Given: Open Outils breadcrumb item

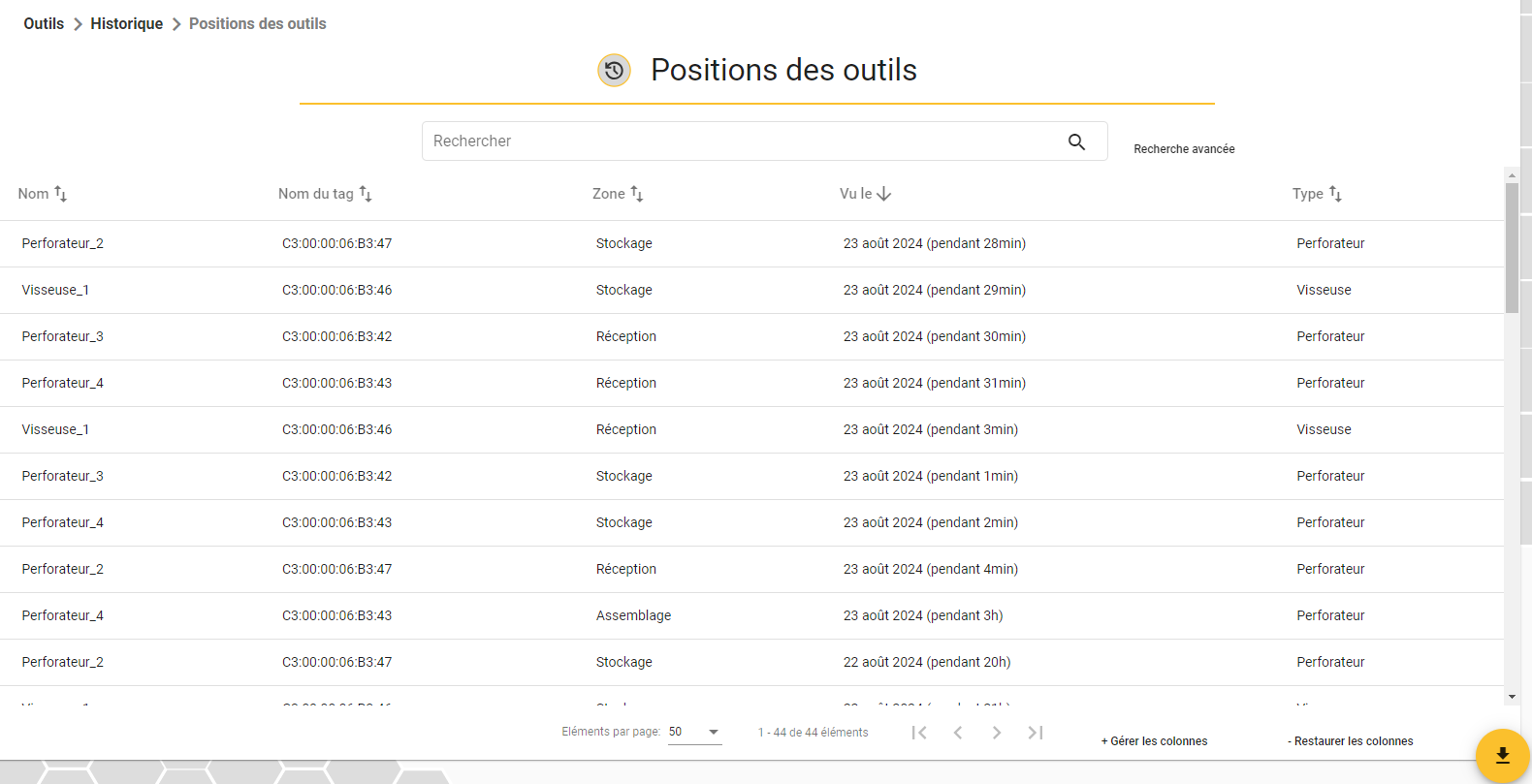Looking at the screenshot, I should [x=44, y=23].
